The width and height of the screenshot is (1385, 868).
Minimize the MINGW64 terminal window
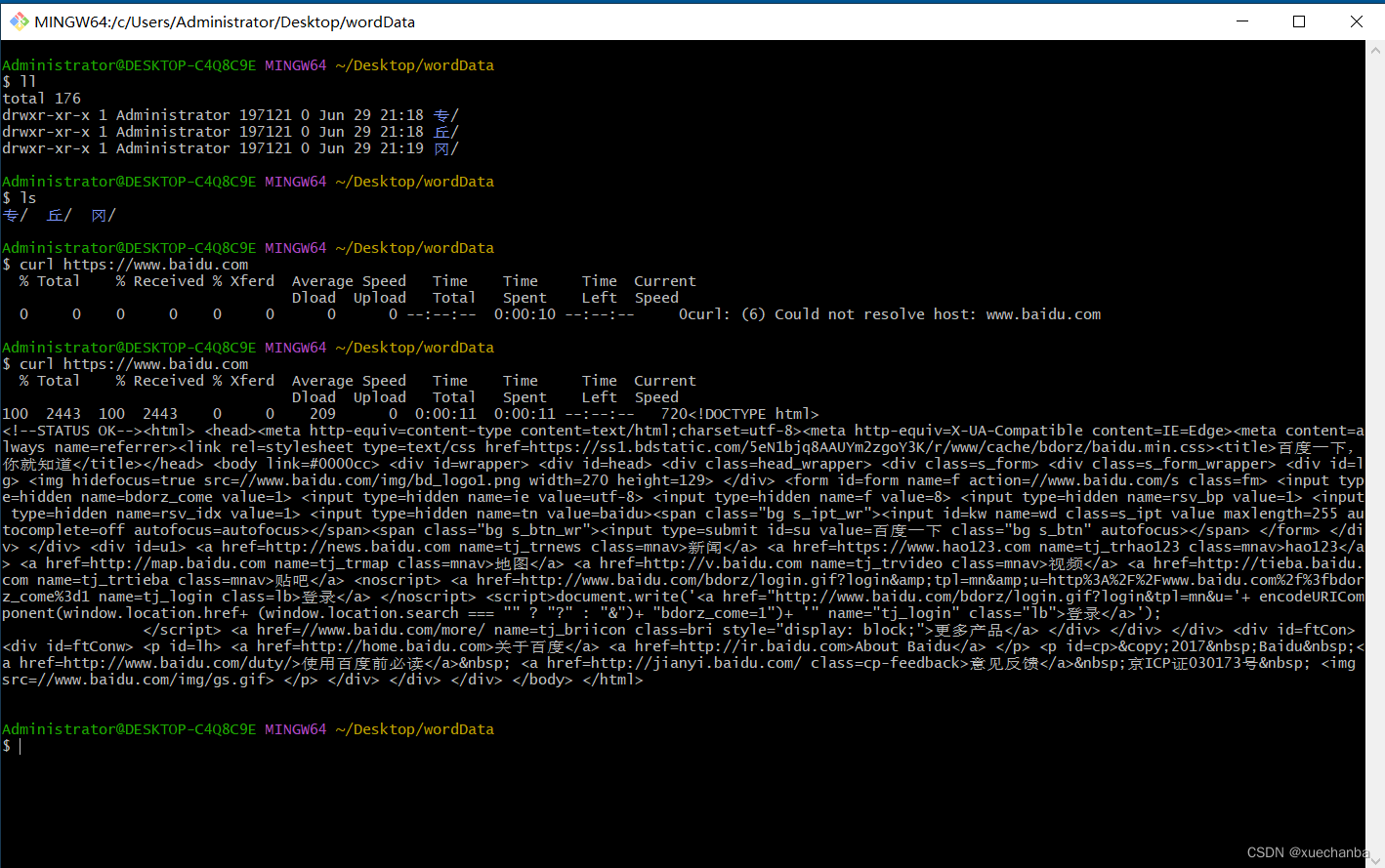(1242, 21)
